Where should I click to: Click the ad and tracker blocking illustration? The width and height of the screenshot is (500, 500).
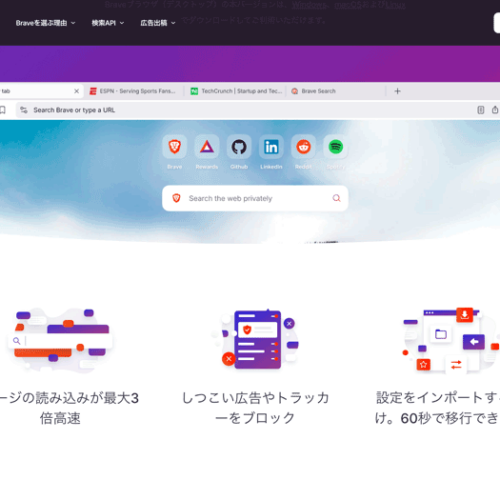coord(256,339)
